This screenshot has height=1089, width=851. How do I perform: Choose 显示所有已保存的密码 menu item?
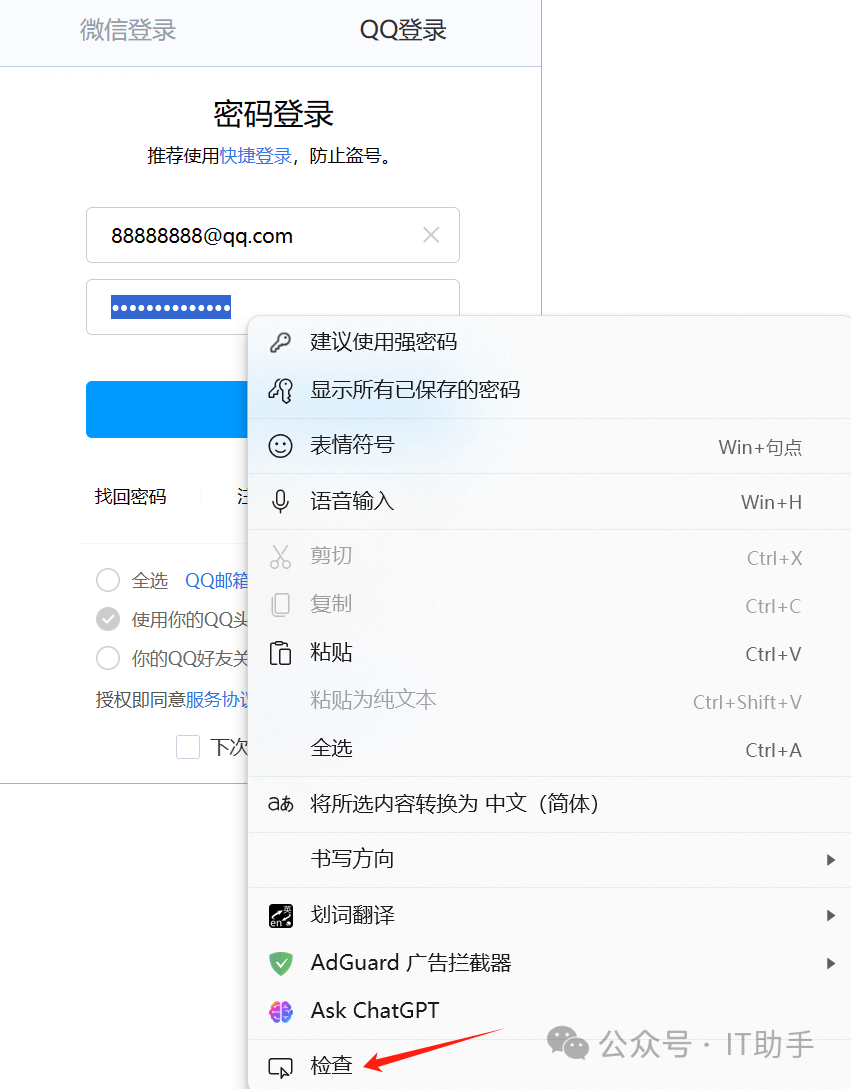coord(550,390)
